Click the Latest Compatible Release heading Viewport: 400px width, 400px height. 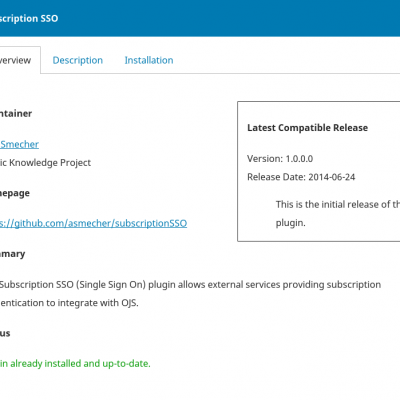(307, 128)
